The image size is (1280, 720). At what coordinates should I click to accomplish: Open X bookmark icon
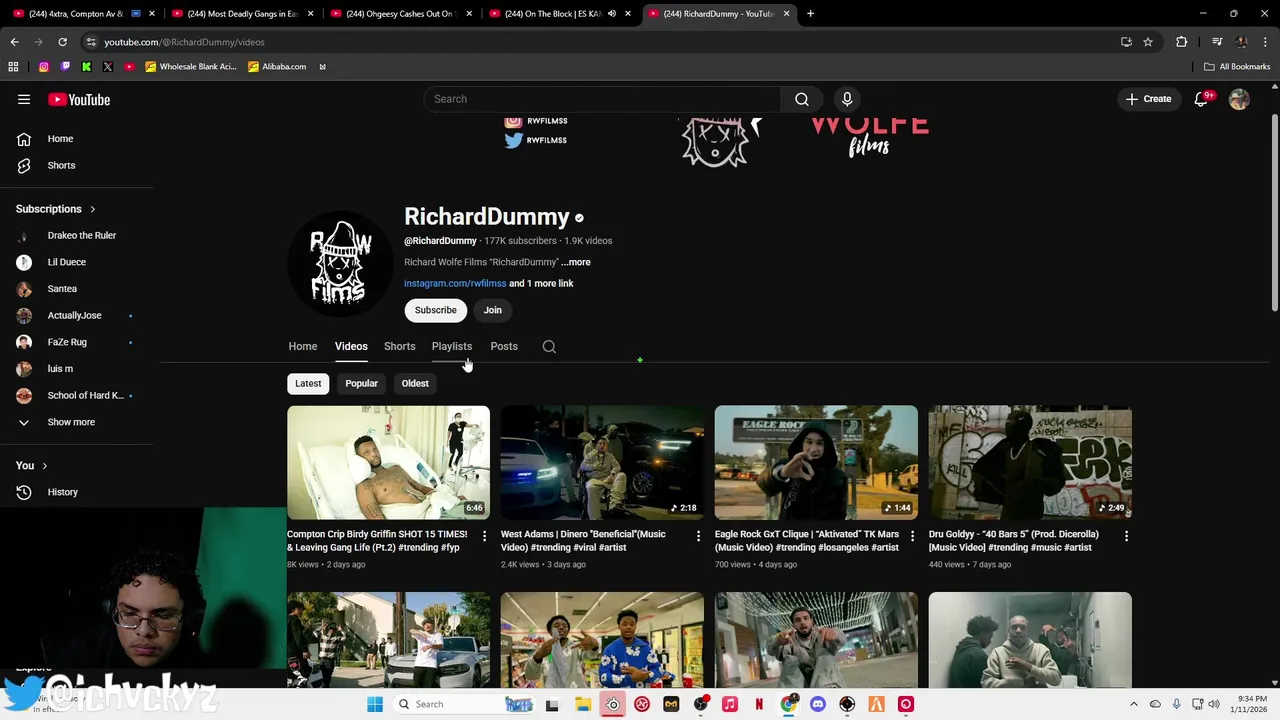108,67
